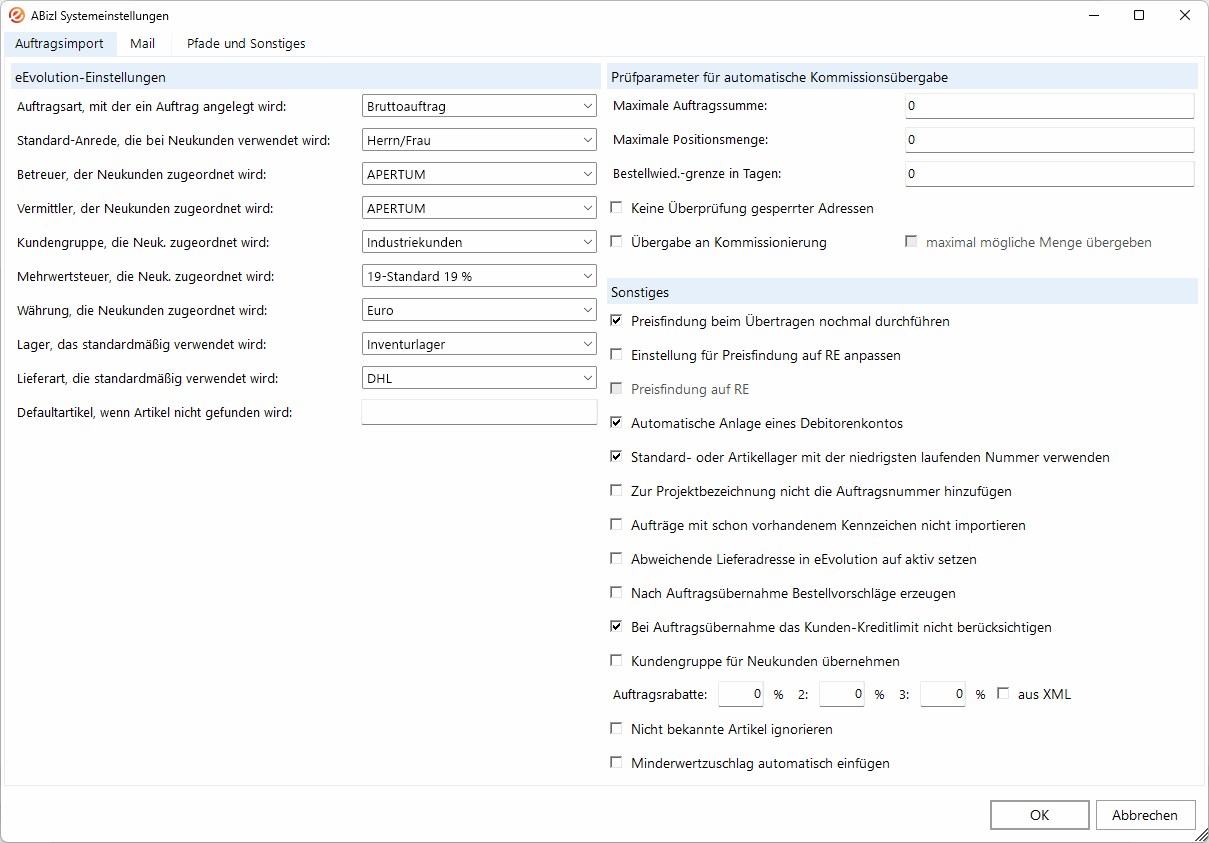This screenshot has width=1209, height=843.
Task: Open the Standard-Anrede dropdown with Herrn/Frau
Action: point(479,140)
